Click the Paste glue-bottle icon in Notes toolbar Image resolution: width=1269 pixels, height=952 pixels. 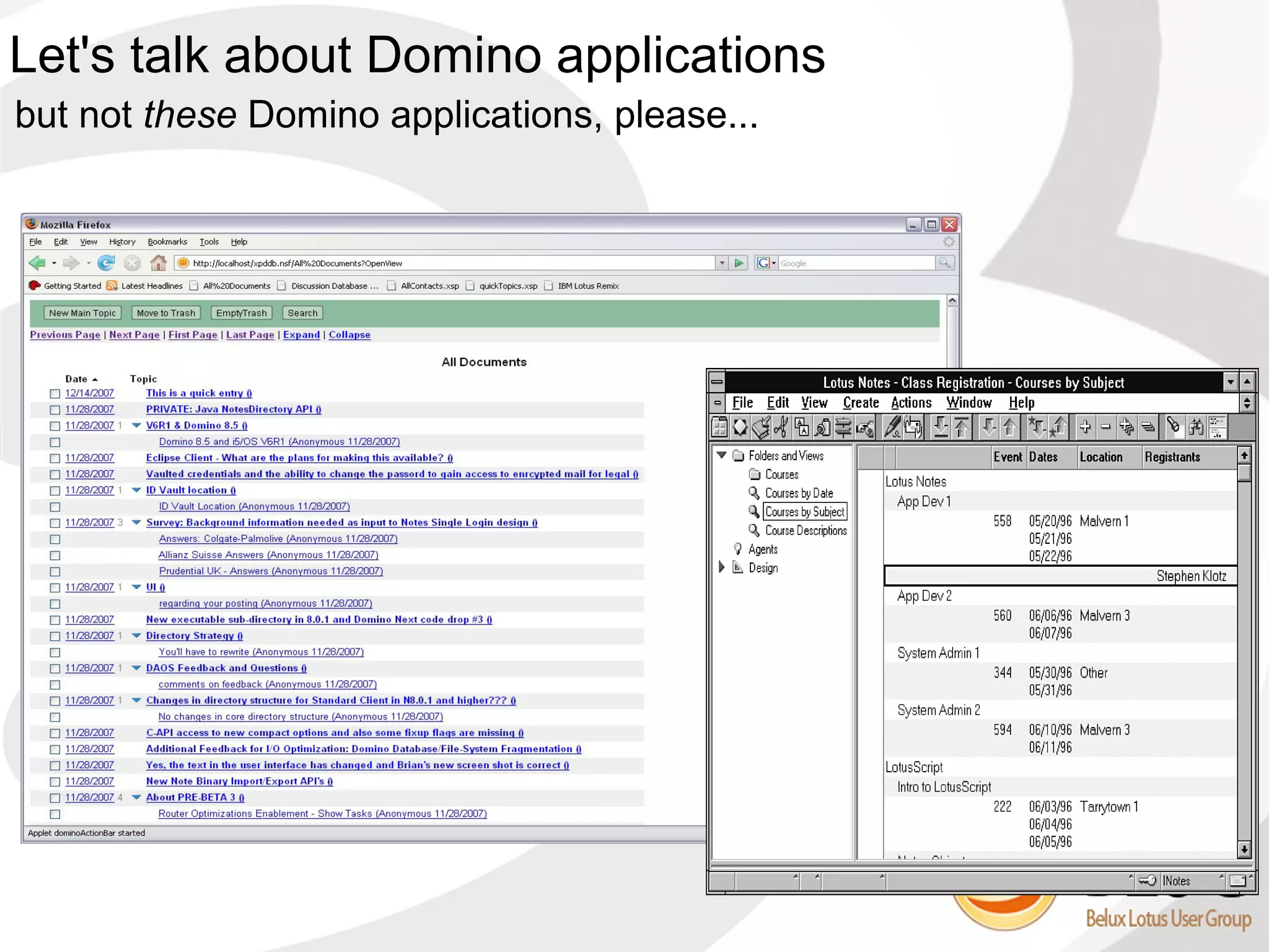(x=823, y=427)
